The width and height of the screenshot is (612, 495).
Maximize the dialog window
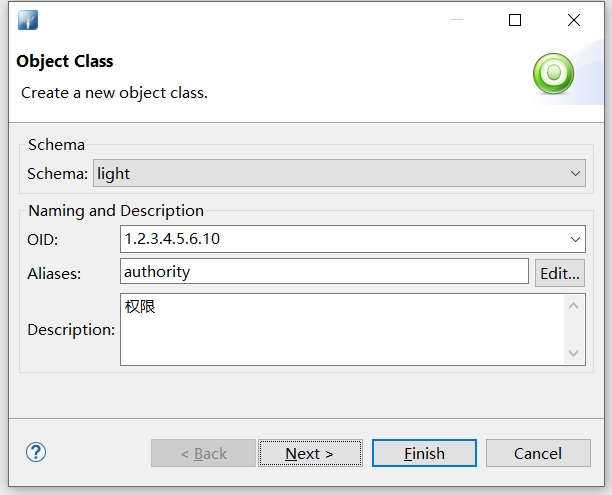[x=515, y=20]
